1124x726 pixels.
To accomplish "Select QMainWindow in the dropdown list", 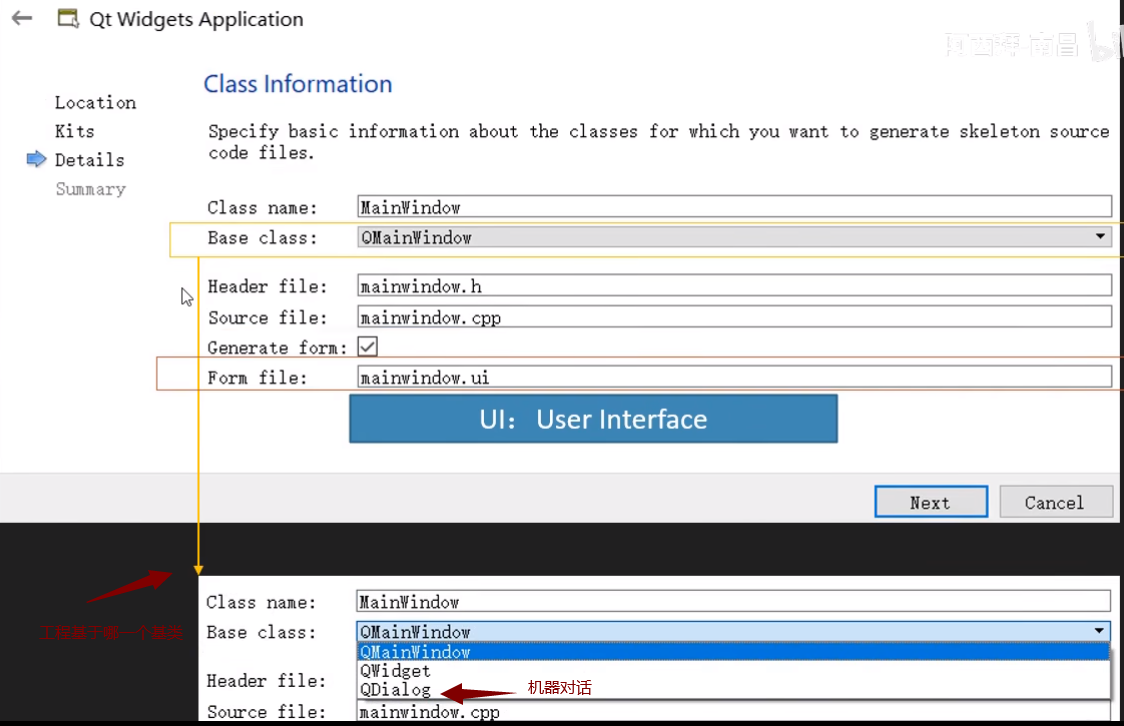I will [x=415, y=652].
